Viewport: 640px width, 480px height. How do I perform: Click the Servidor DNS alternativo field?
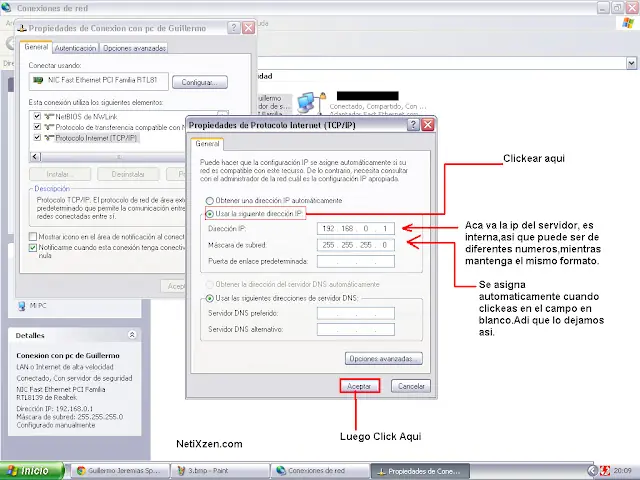point(356,329)
